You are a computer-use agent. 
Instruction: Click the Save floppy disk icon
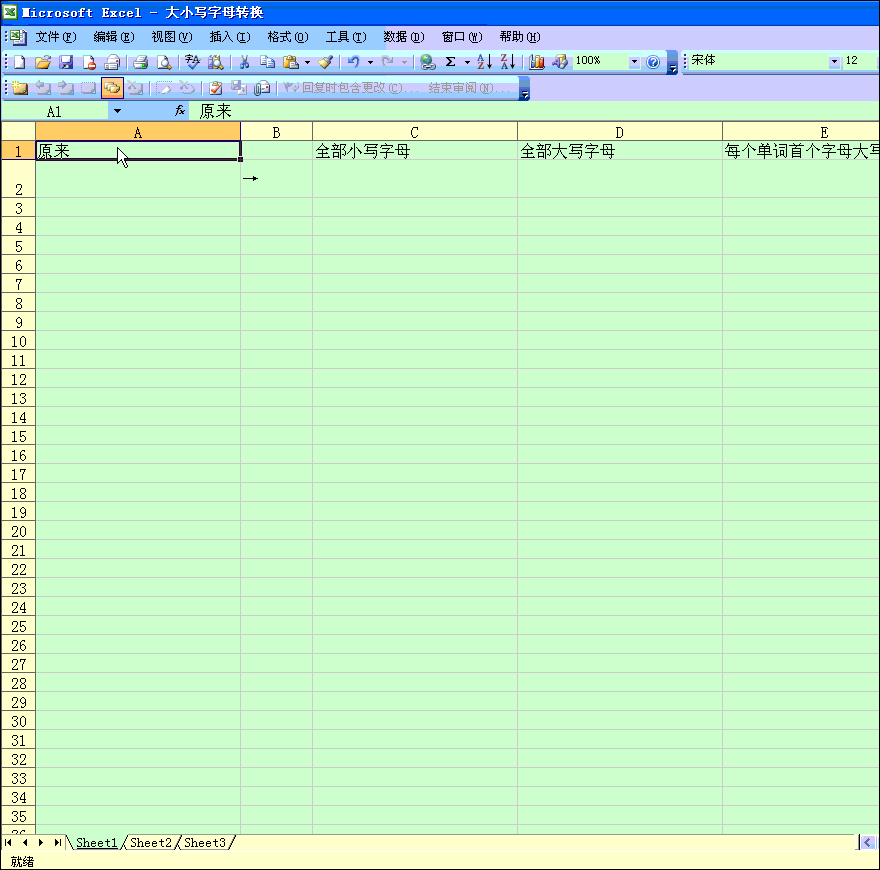[66, 62]
